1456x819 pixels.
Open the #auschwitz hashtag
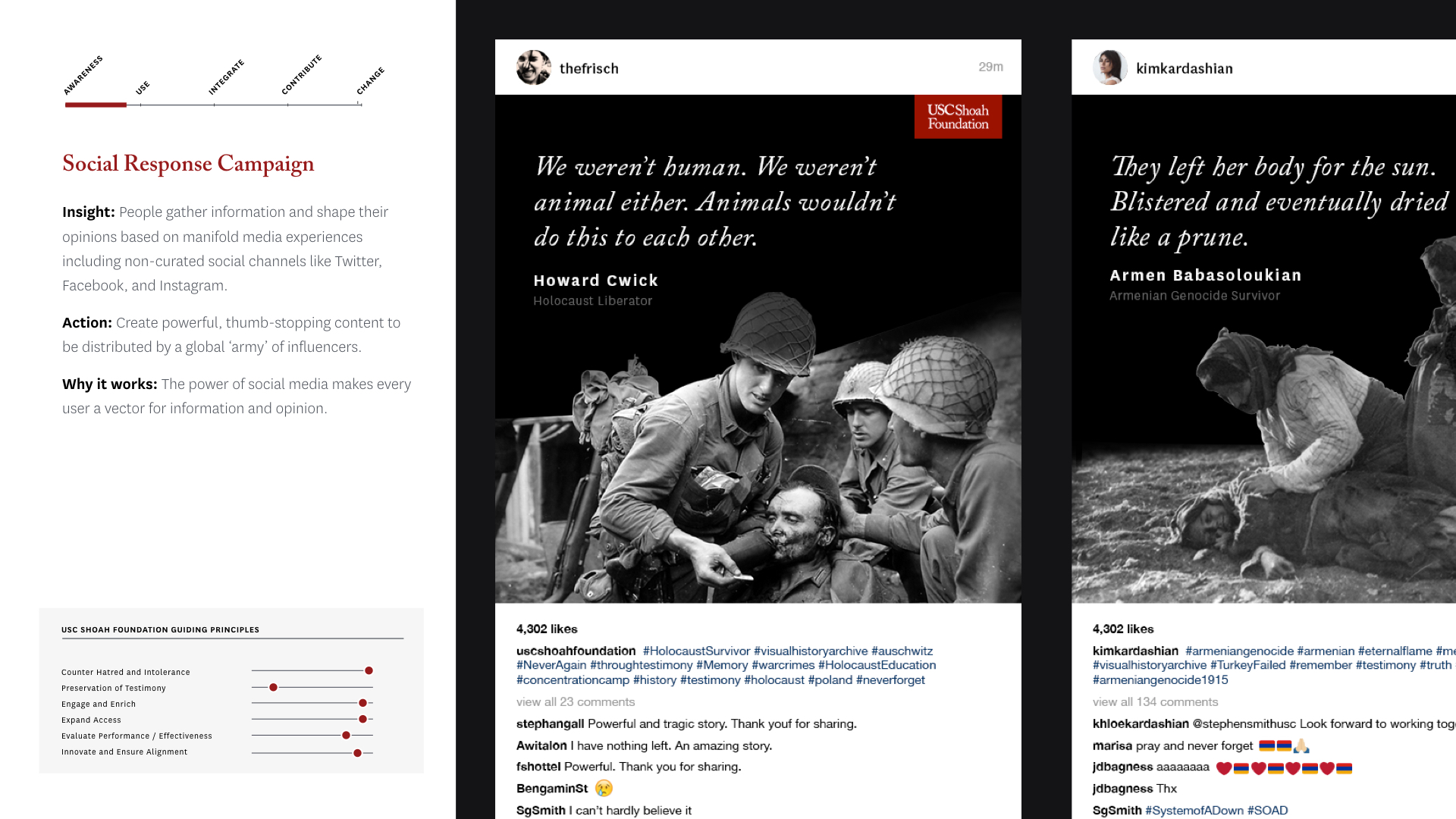[902, 651]
